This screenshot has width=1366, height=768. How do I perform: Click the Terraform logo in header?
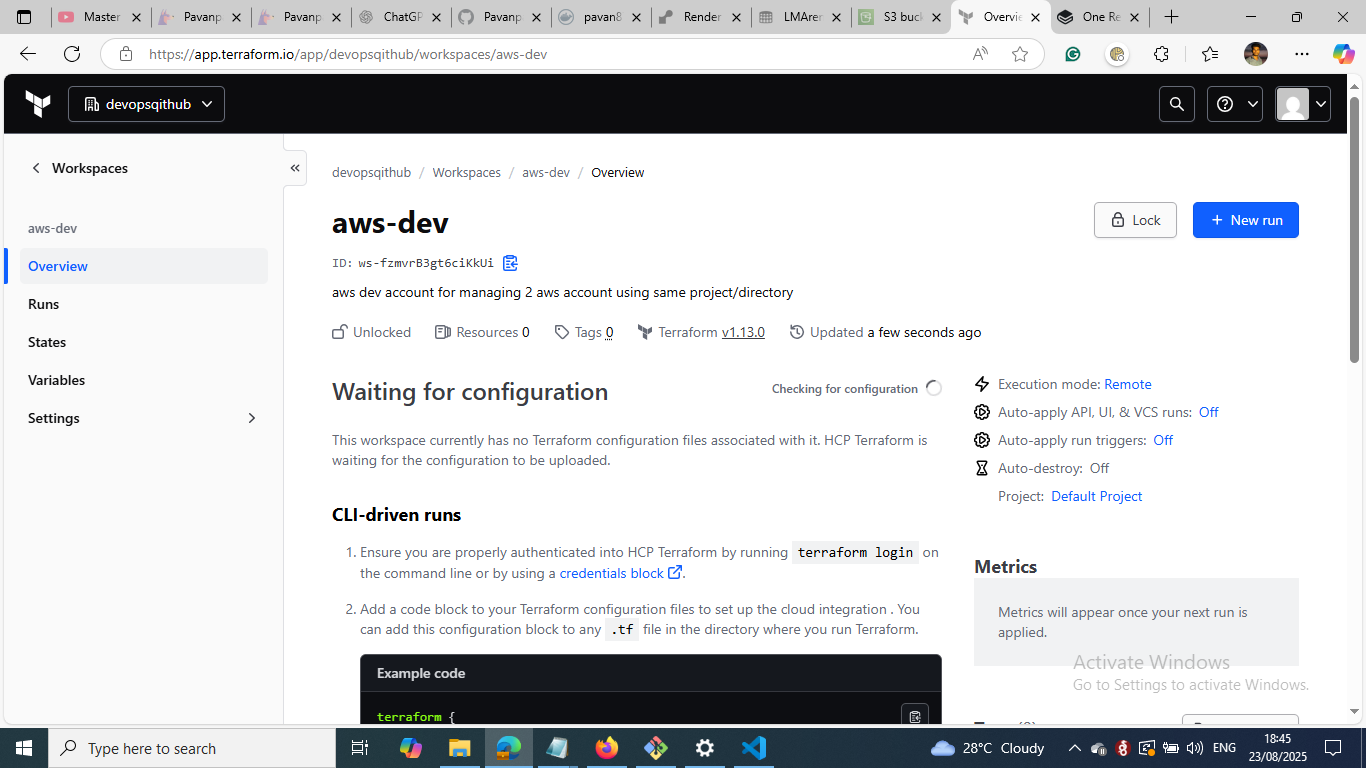[x=38, y=104]
